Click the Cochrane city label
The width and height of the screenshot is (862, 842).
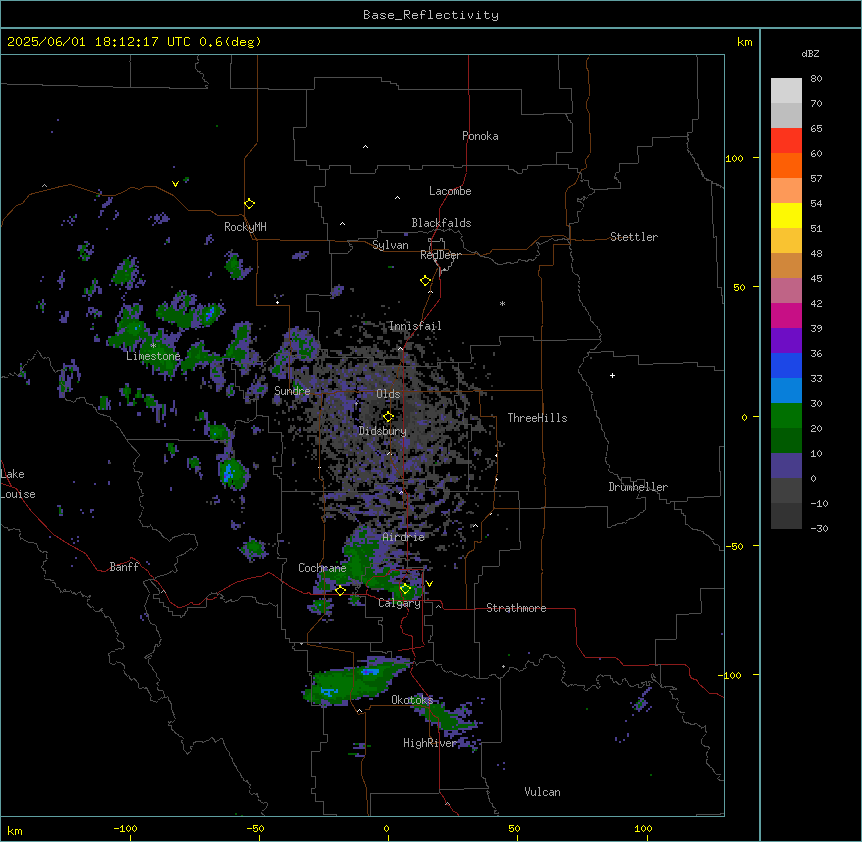pos(322,568)
